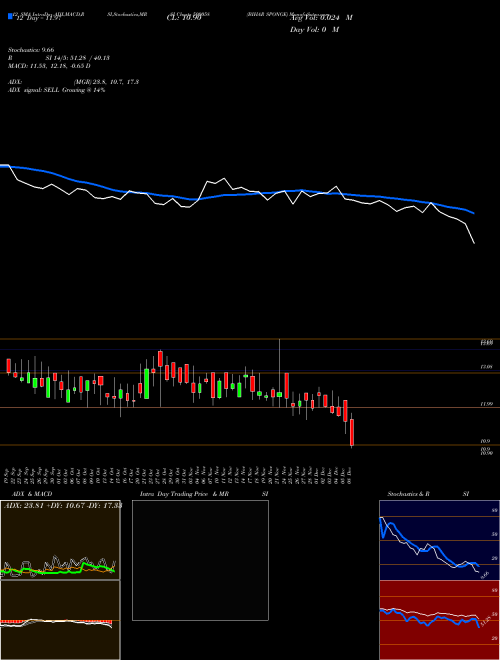Open the ADX indicator chart panel
Viewport: 500px width, 660px height.
[60, 540]
